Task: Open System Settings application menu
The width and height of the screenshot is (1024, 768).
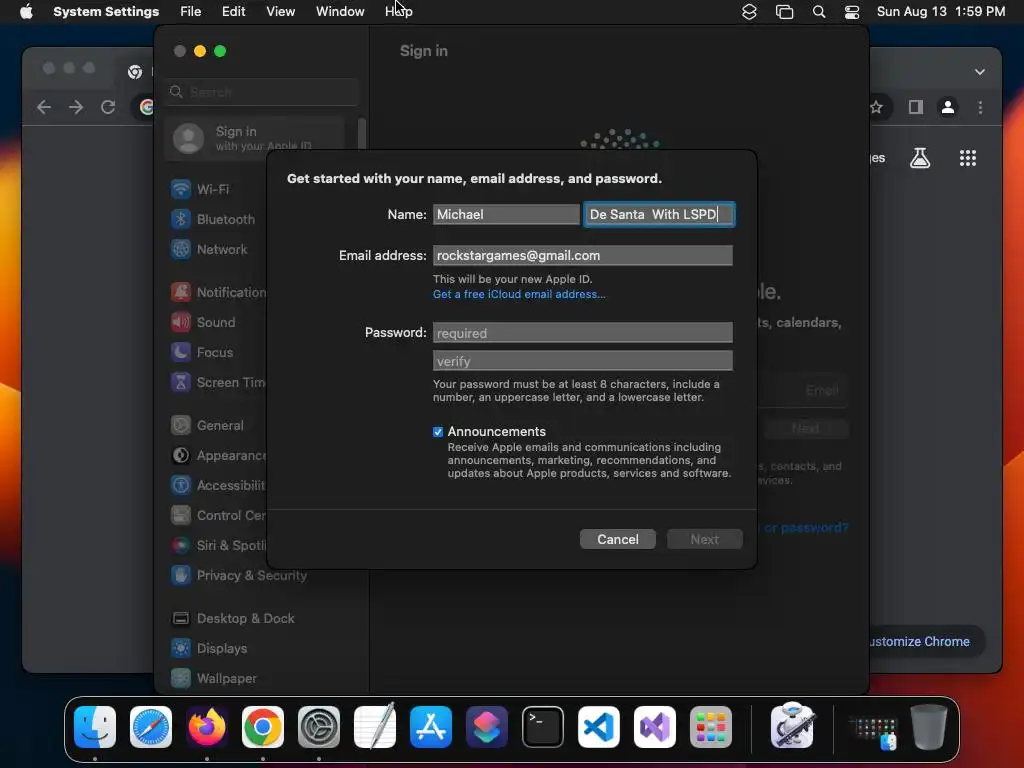Action: point(106,12)
